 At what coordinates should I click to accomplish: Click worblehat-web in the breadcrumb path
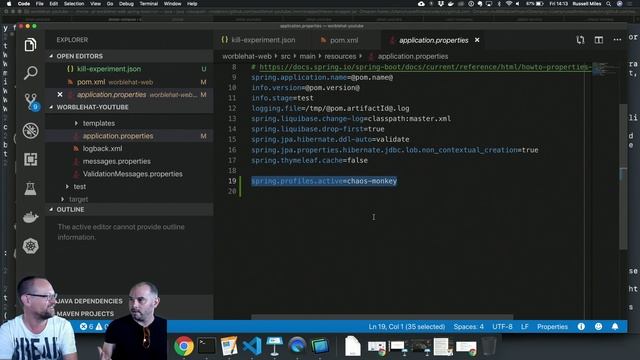coord(247,56)
